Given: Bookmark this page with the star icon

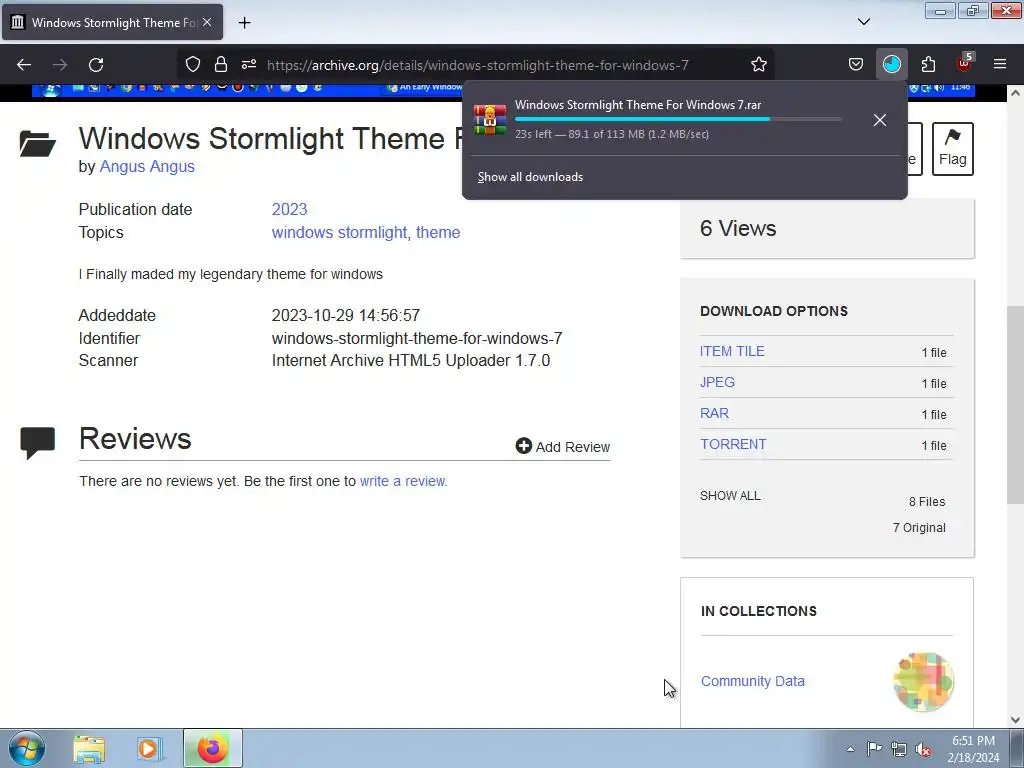Looking at the screenshot, I should coord(758,65).
